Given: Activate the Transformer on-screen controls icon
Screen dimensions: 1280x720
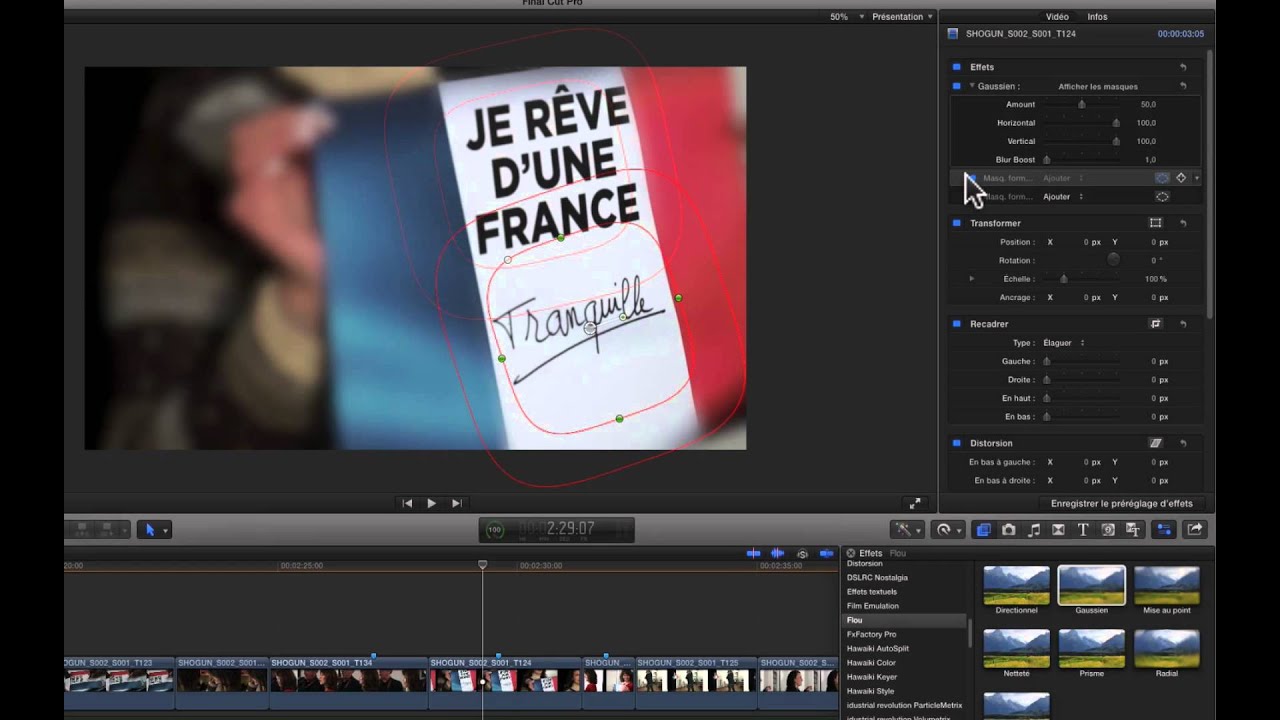Looking at the screenshot, I should tap(1156, 223).
